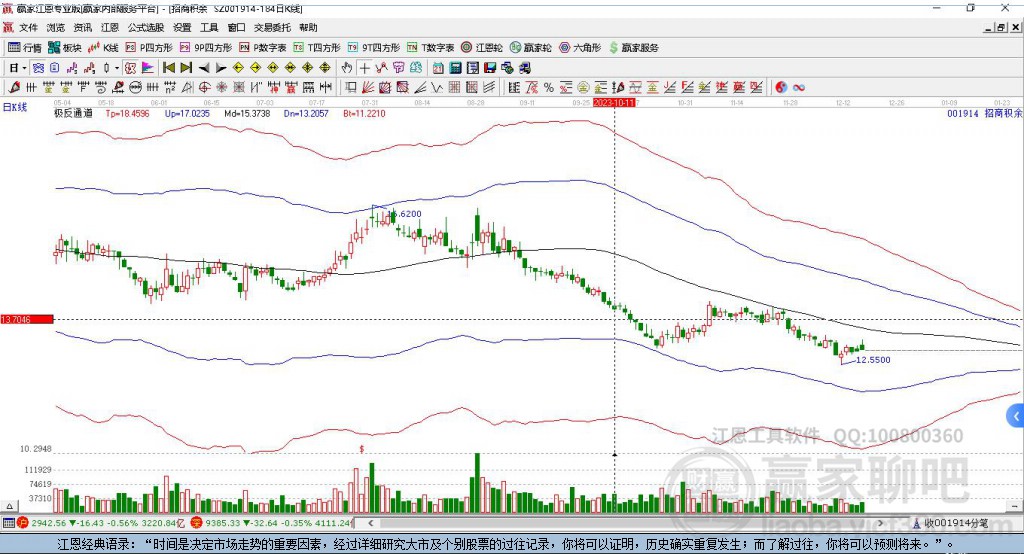Click the Dn=13.2057 value
The width and height of the screenshot is (1024, 554).
(x=306, y=113)
